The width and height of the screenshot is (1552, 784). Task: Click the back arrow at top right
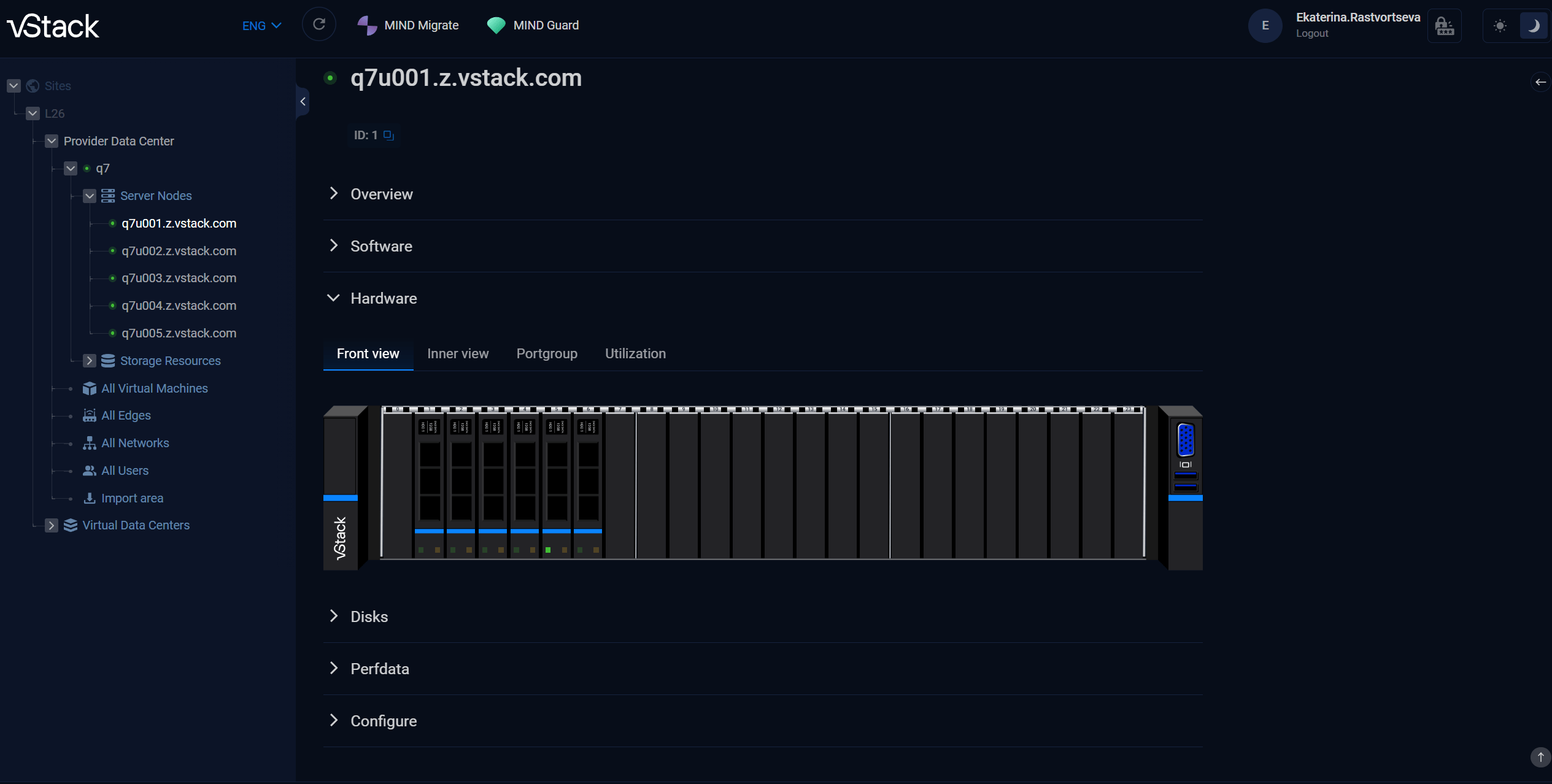click(x=1540, y=82)
